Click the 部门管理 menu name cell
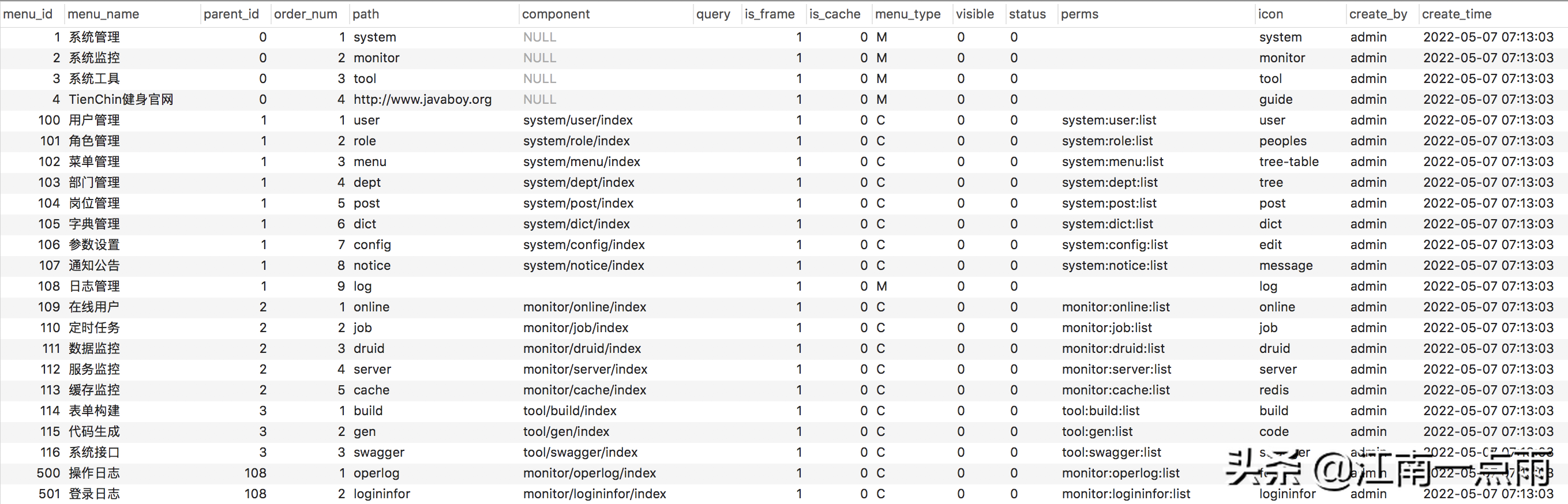This screenshot has height=504, width=1568. [x=95, y=182]
